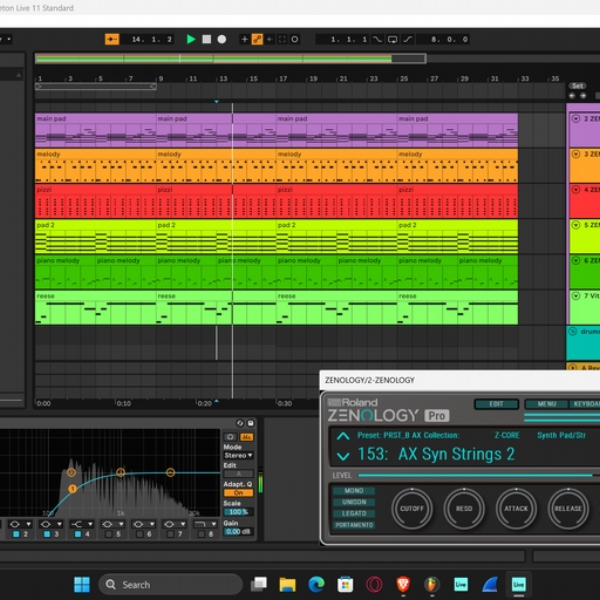Start playback with the green Play button
Image resolution: width=600 pixels, height=600 pixels.
pos(191,39)
